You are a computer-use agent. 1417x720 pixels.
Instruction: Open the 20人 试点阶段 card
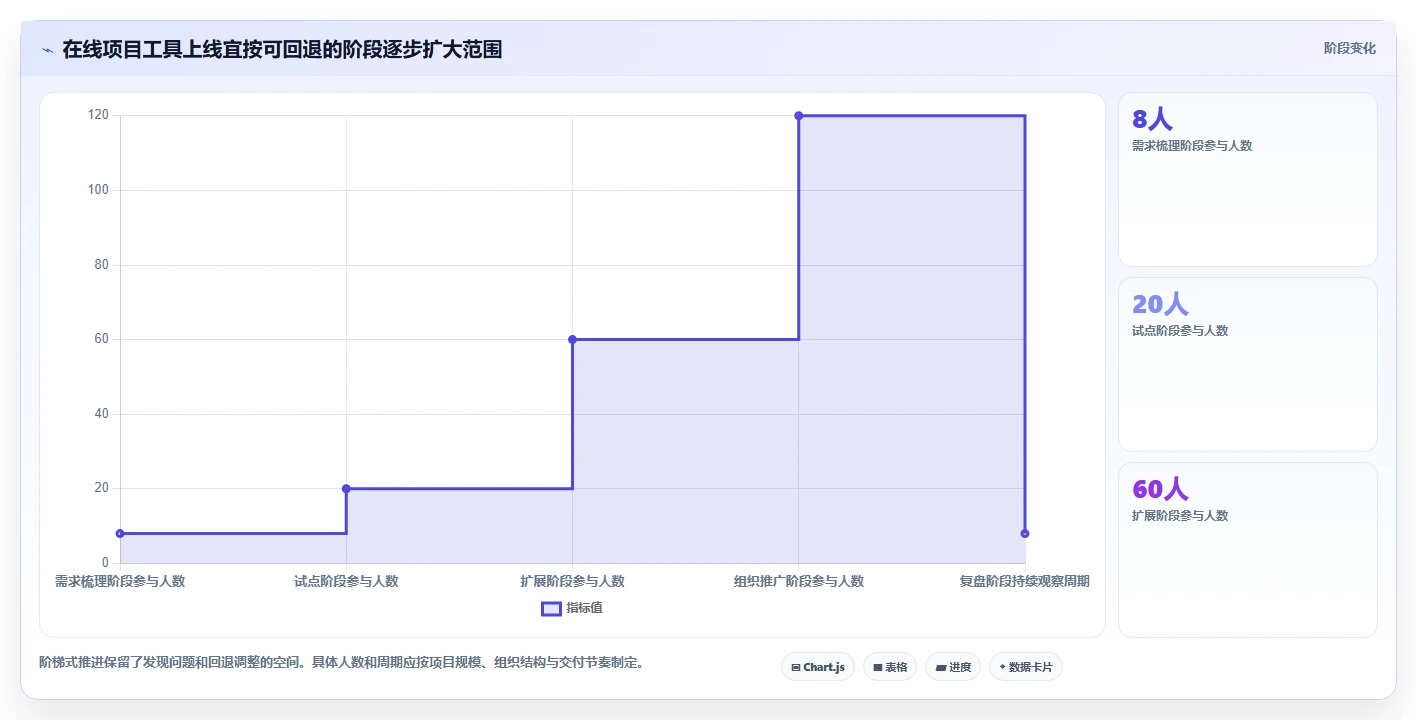pyautogui.click(x=1247, y=365)
